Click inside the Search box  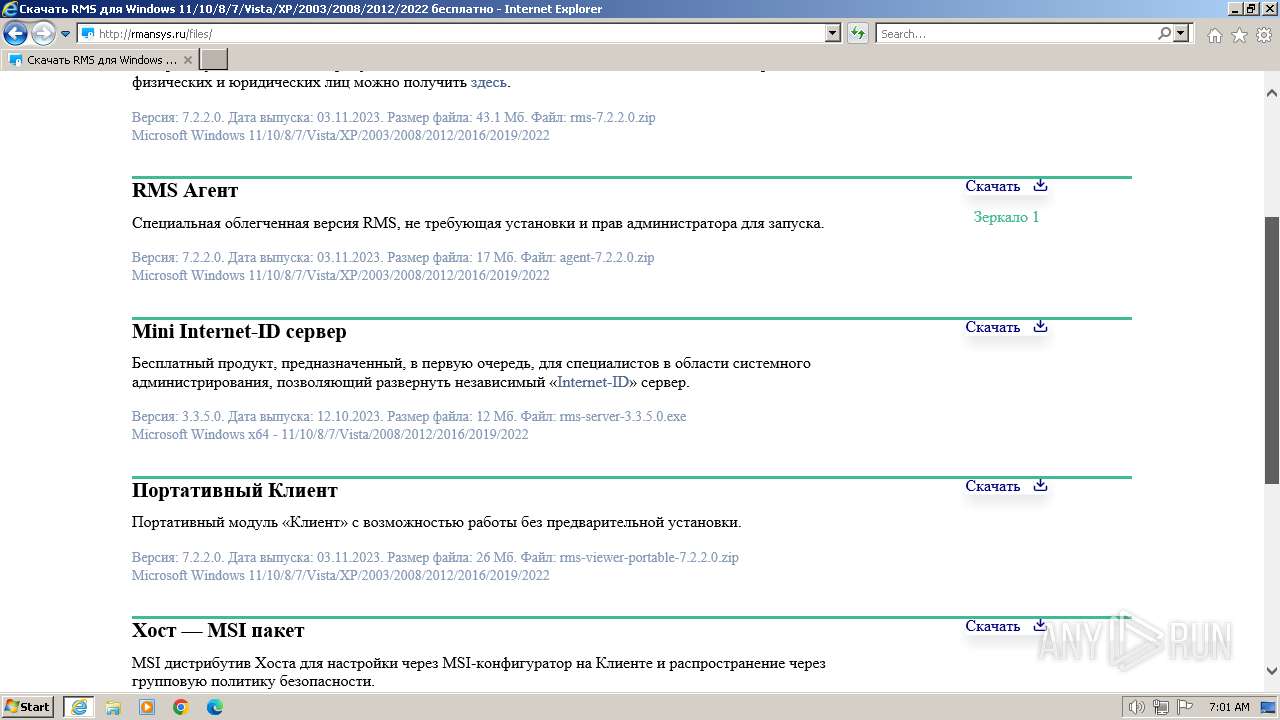click(1016, 34)
